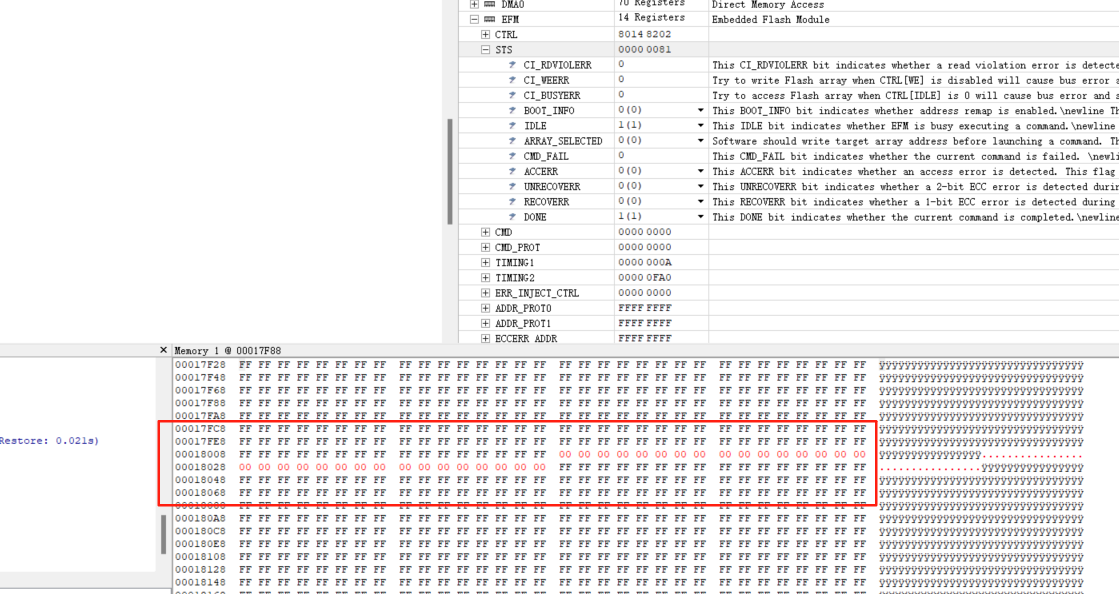1119x594 pixels.
Task: Click memory address 00018028 row label
Action: [x=200, y=467]
